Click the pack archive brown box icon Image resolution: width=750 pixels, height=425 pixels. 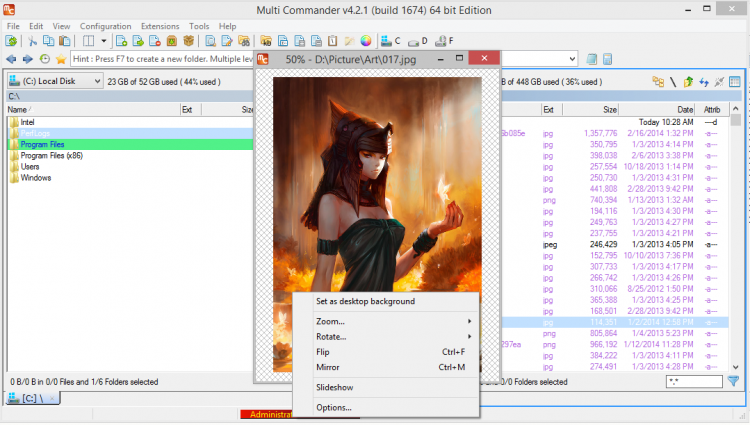click(x=172, y=41)
